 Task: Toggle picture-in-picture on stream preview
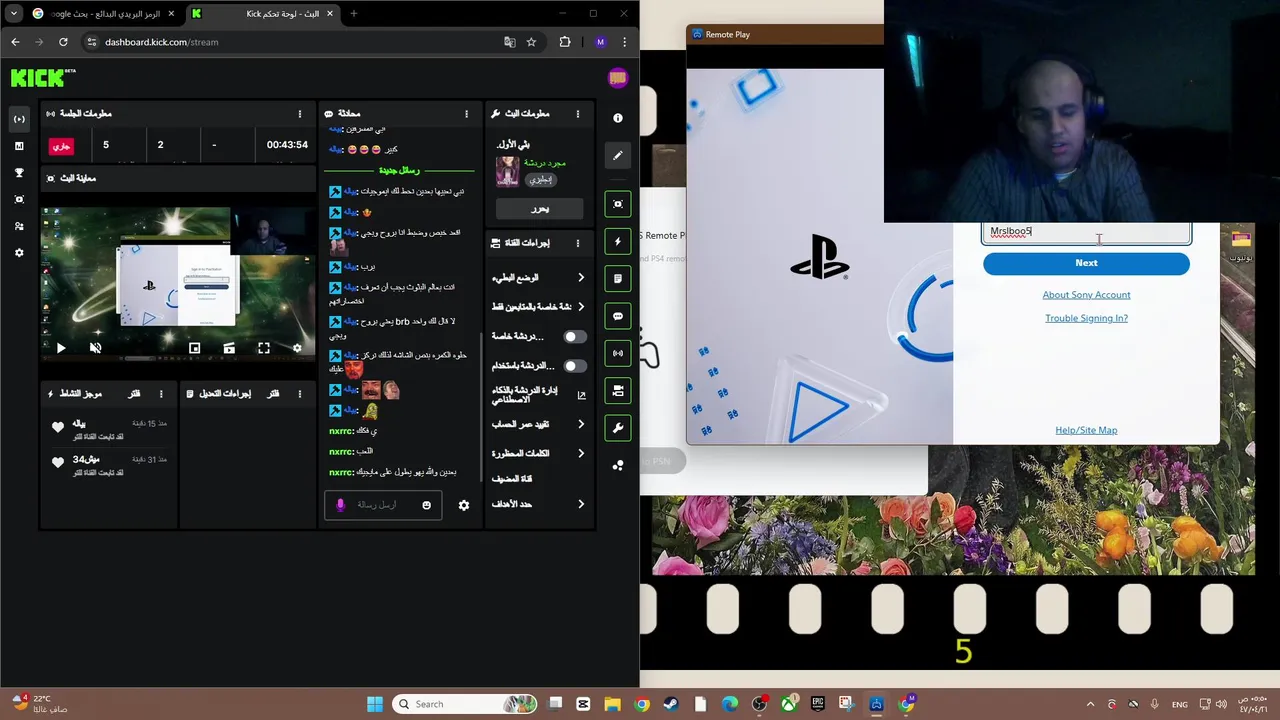(x=195, y=348)
